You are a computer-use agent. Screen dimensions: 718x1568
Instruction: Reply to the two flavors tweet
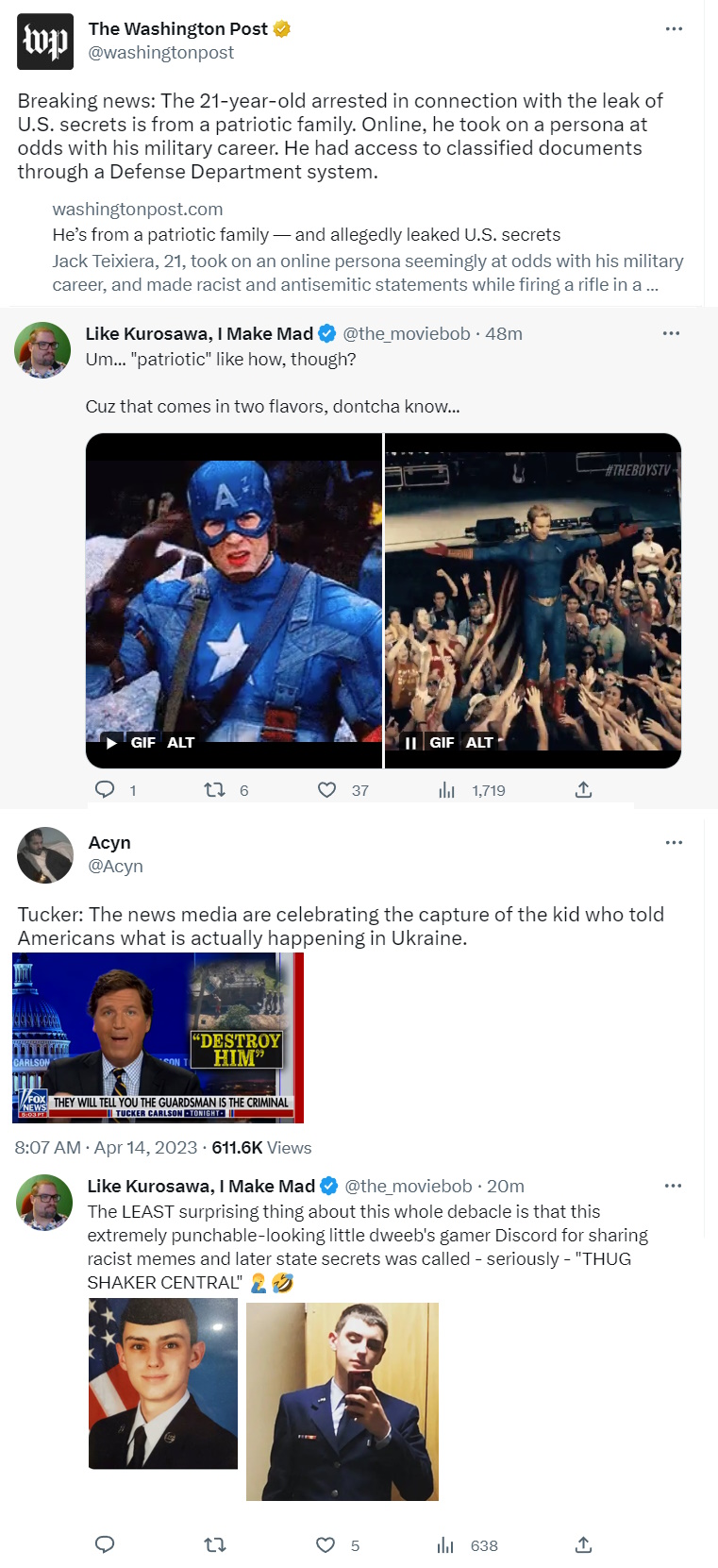[x=106, y=790]
